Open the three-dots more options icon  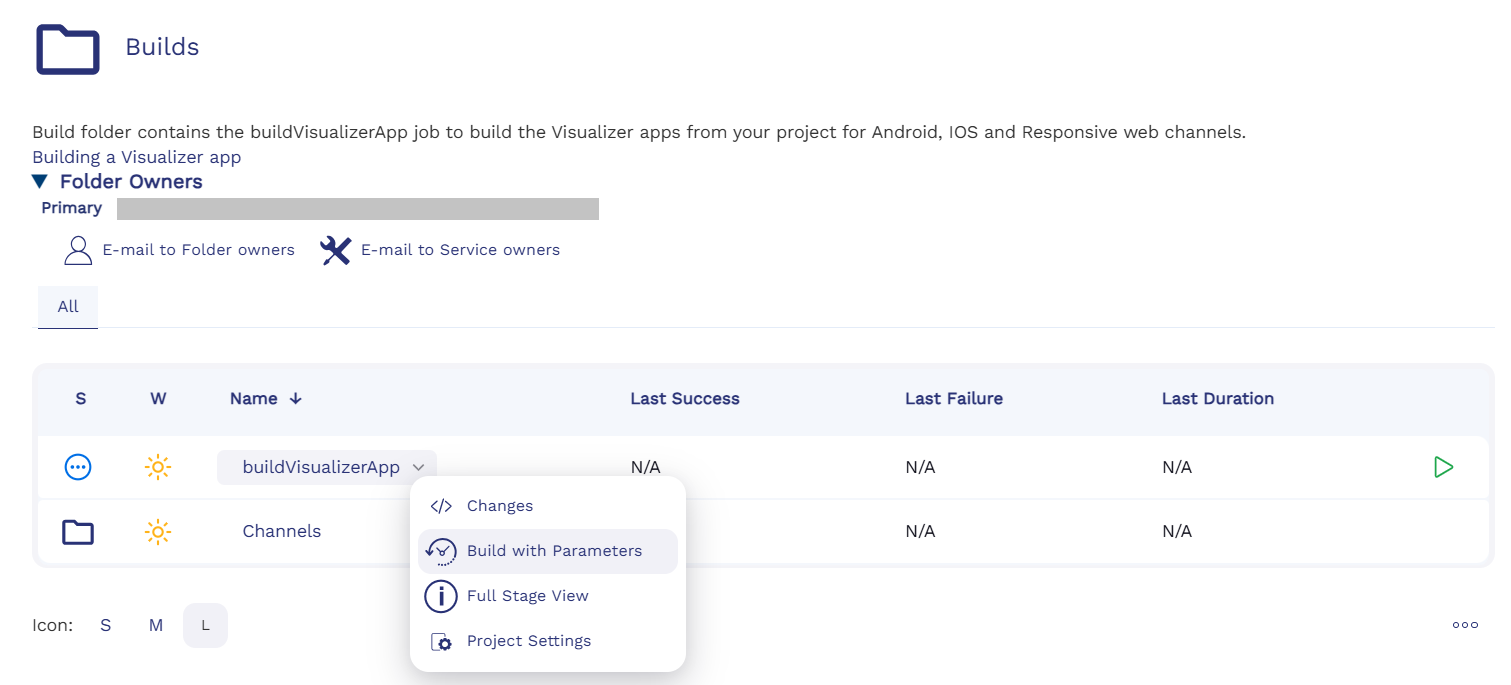pos(1465,625)
